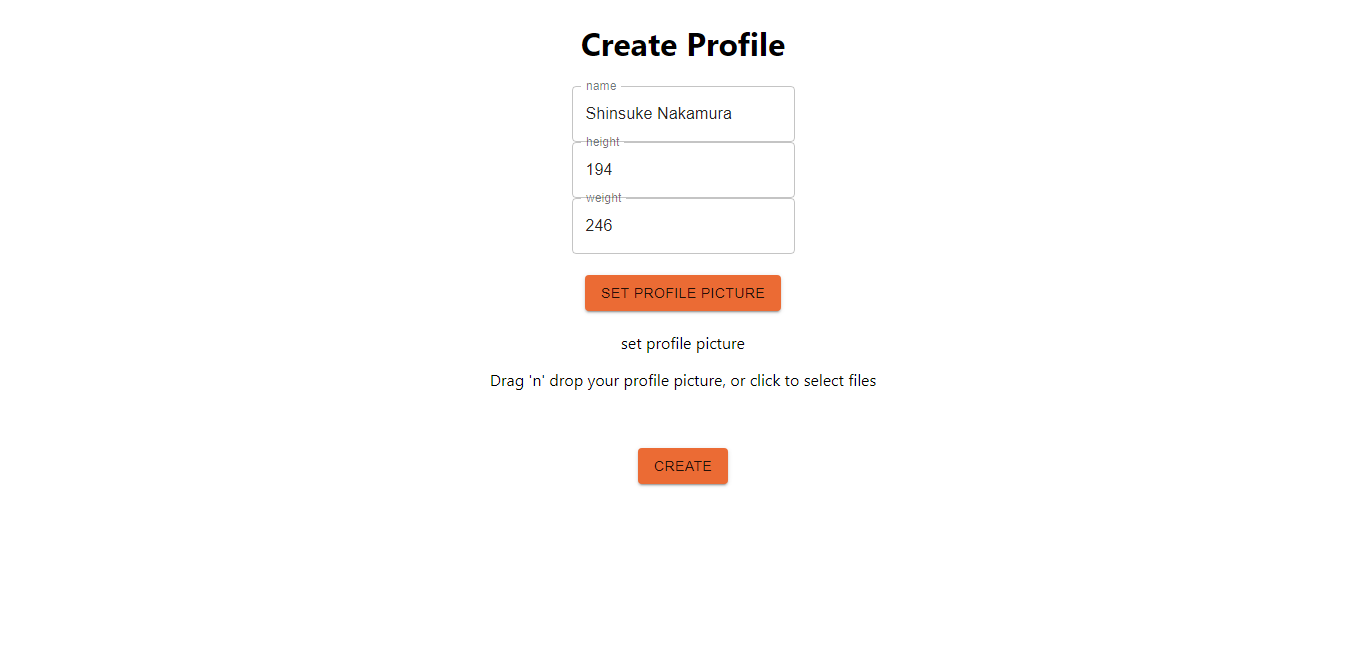
Task: Click the 'name' field label
Action: pyautogui.click(x=601, y=86)
